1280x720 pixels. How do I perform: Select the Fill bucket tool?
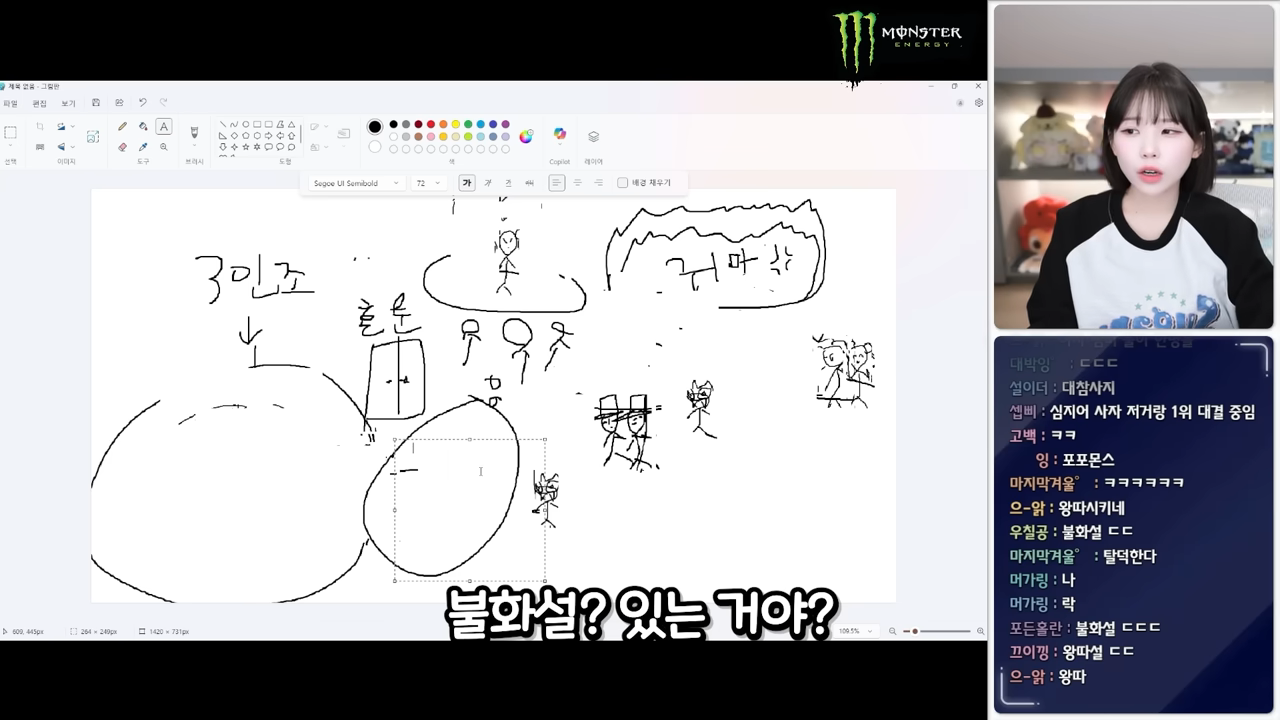143,126
